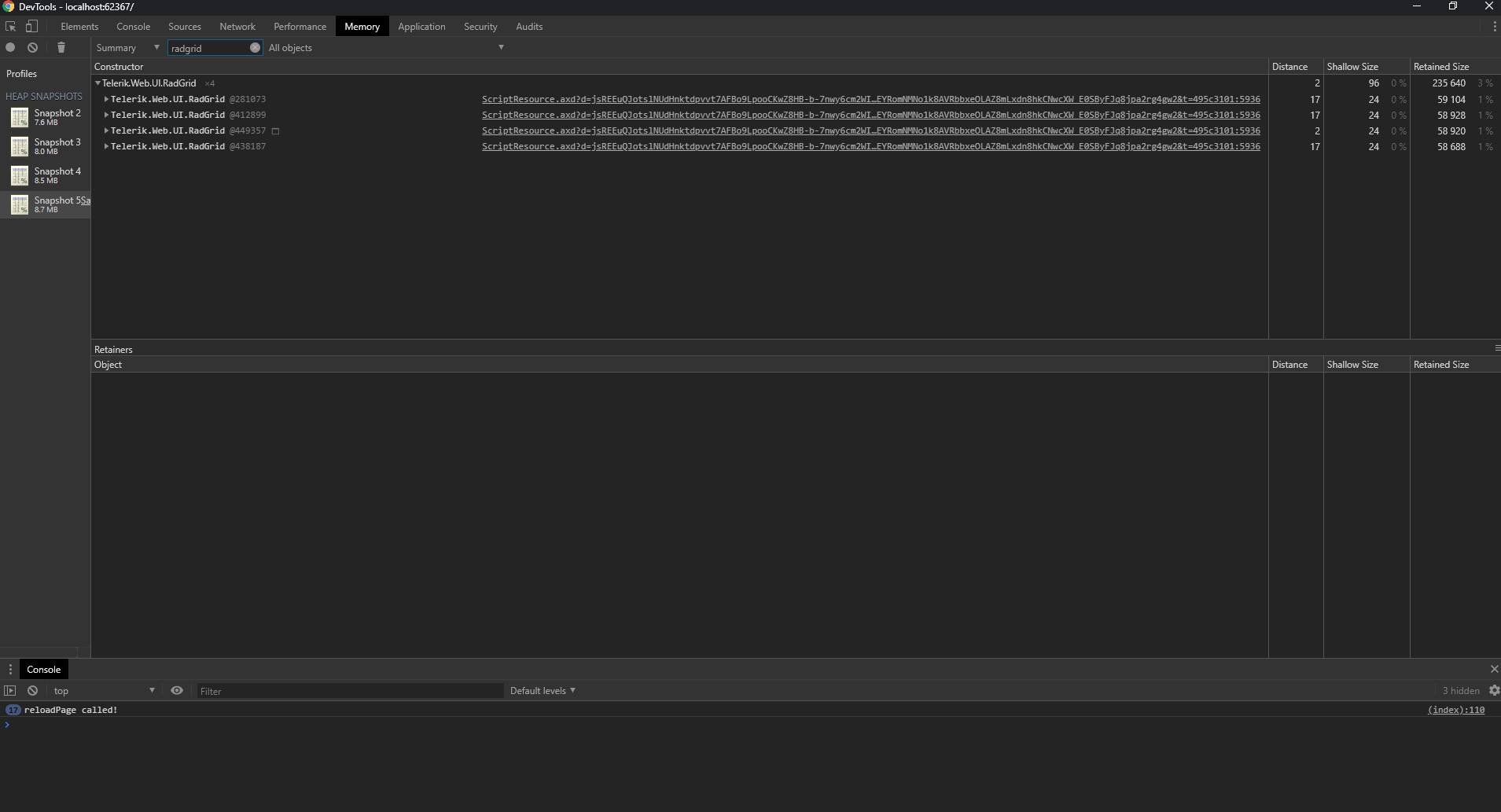Open the All objects filter dropdown
The height and width of the screenshot is (812, 1501).
pos(386,48)
